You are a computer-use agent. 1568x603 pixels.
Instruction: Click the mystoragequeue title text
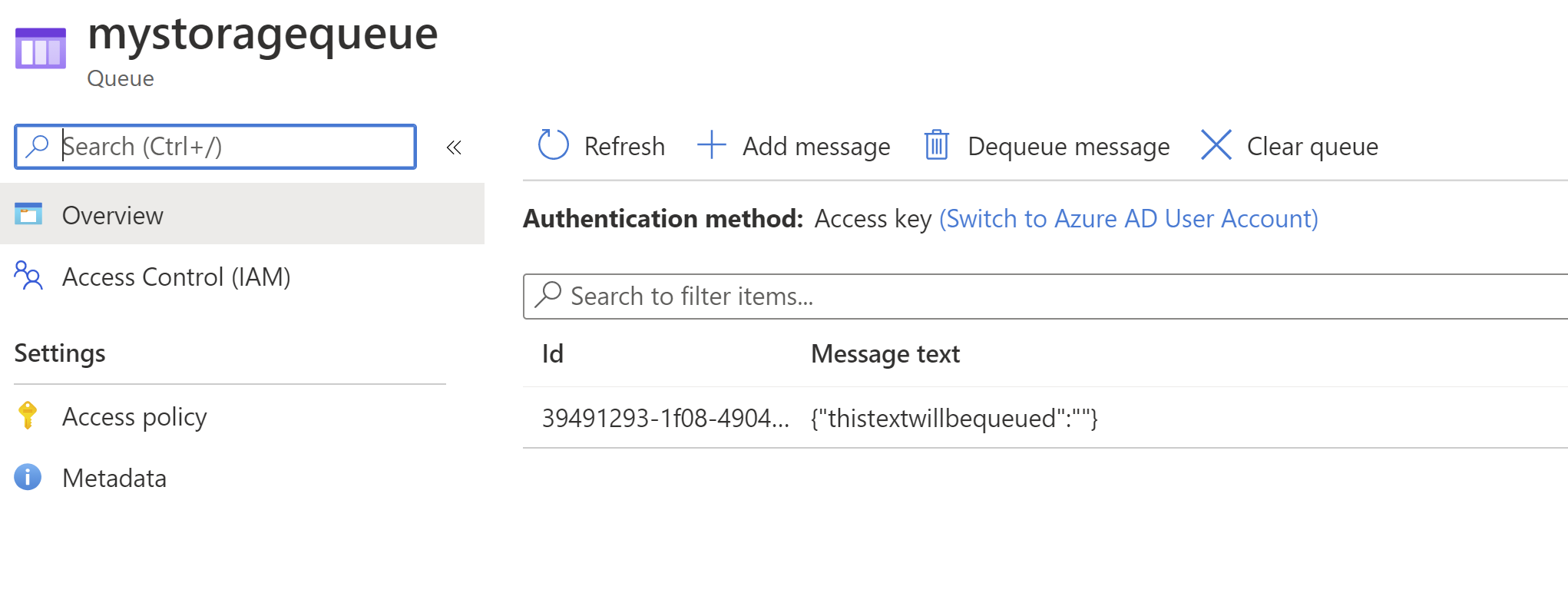click(x=263, y=35)
